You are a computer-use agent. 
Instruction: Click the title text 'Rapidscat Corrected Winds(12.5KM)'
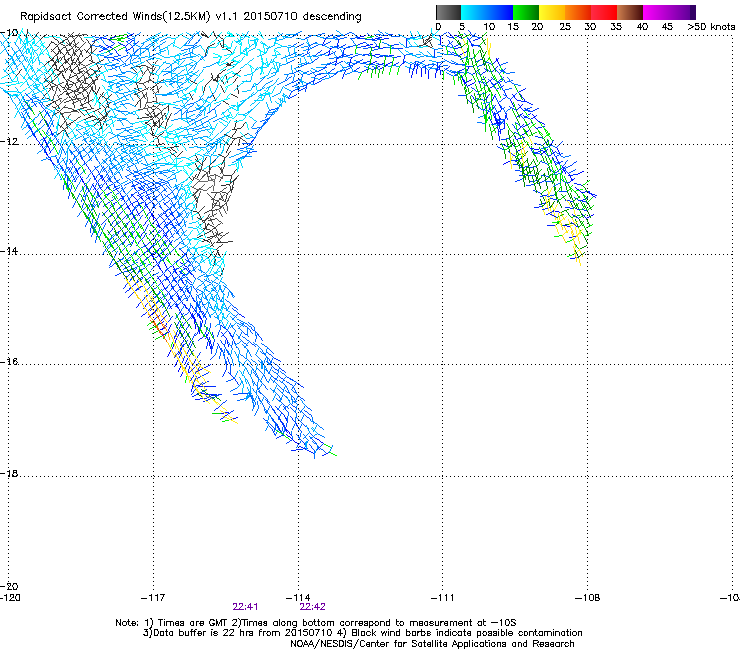coord(115,17)
